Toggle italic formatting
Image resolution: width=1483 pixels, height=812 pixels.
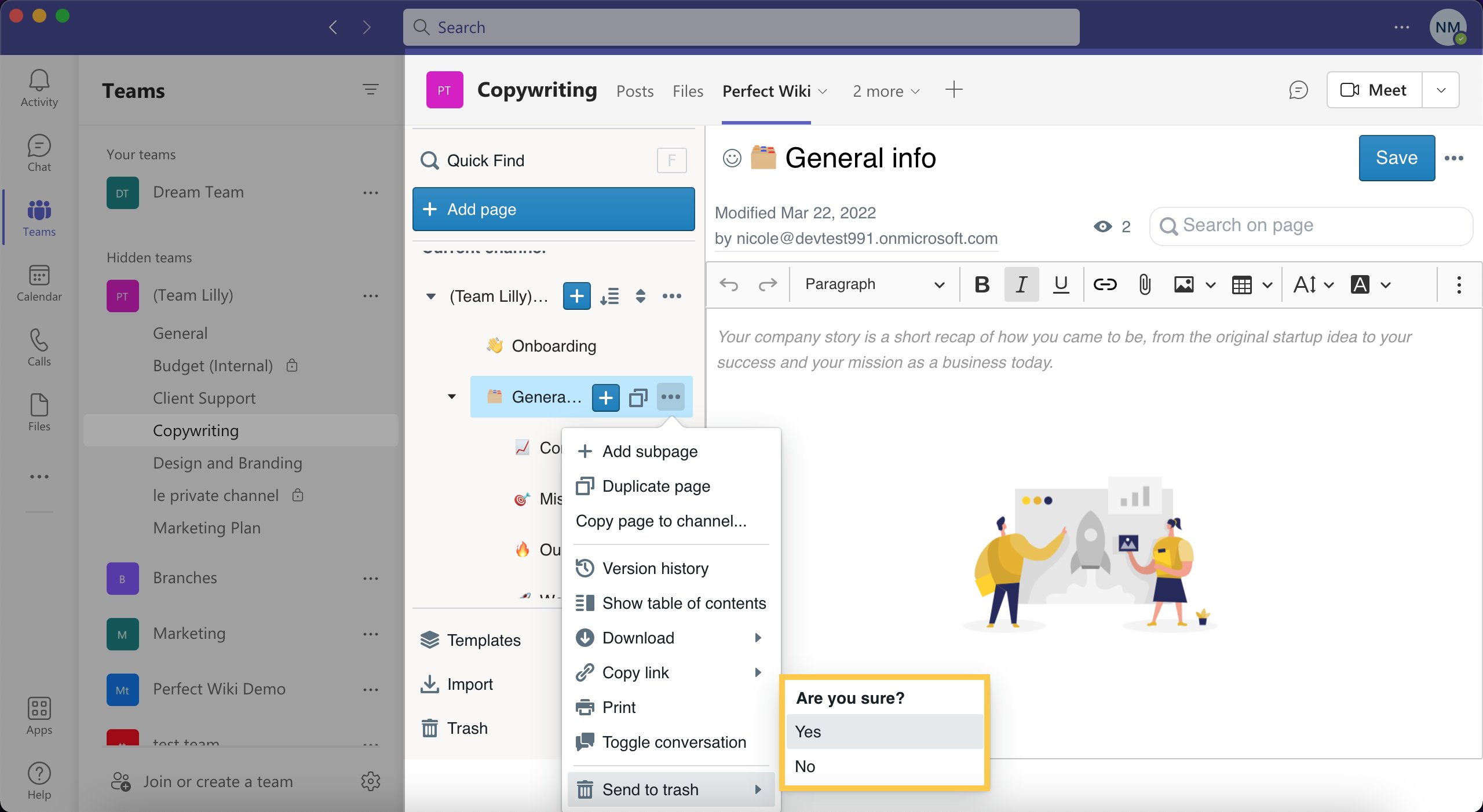[x=1021, y=284]
